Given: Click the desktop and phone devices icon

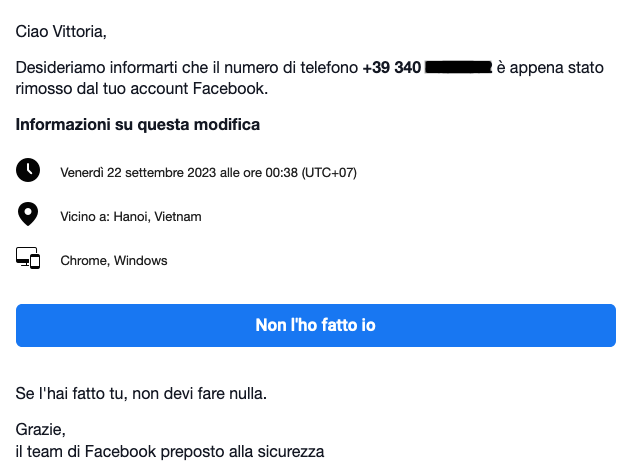Looking at the screenshot, I should coord(28,258).
